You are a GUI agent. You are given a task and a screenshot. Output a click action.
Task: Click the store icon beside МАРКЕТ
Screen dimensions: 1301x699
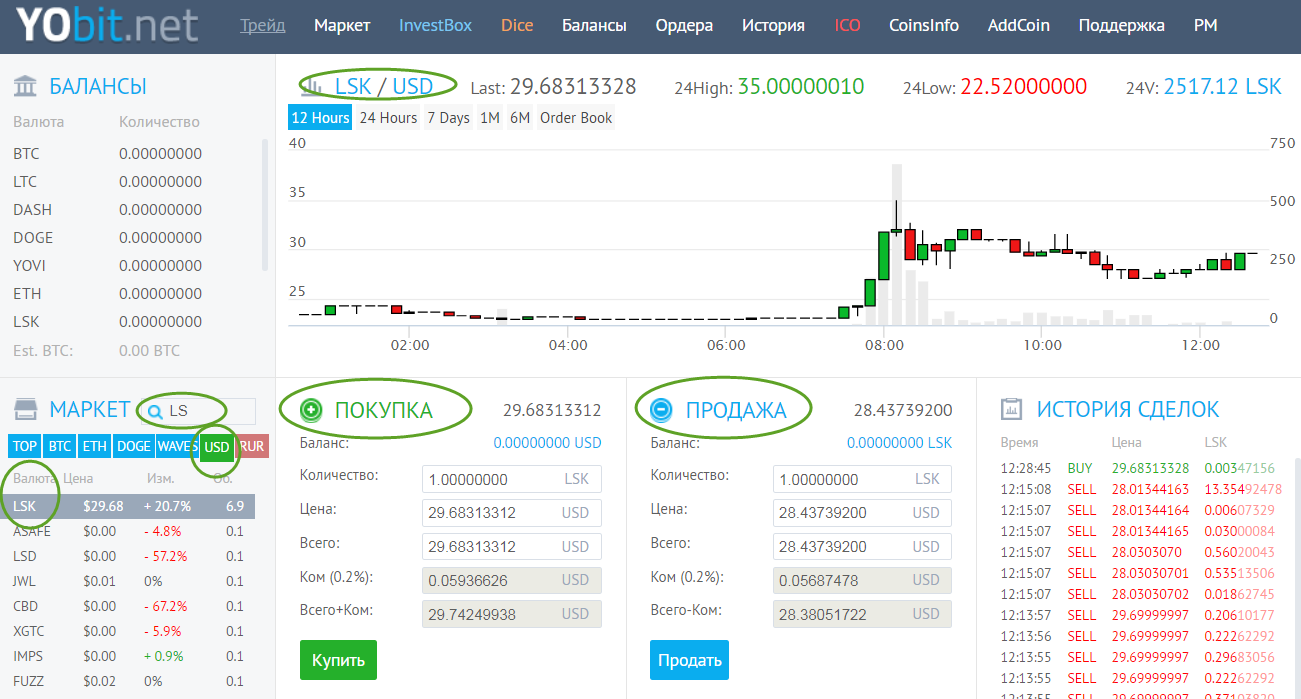(26, 409)
